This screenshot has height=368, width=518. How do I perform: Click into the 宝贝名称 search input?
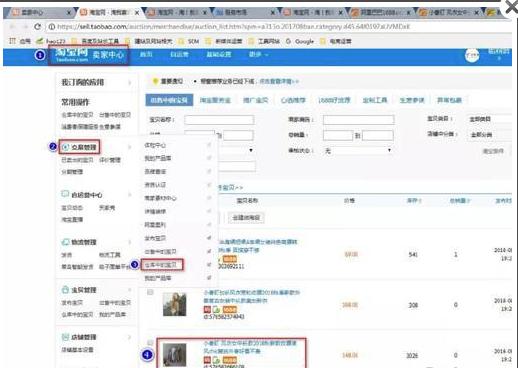219,120
